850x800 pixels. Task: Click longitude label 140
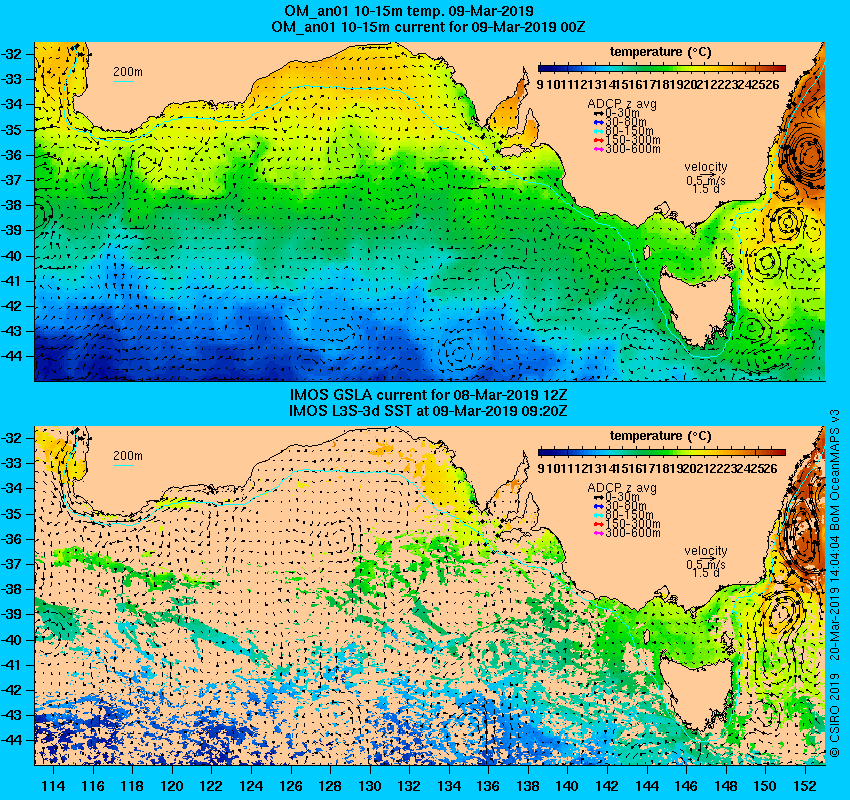pos(568,786)
